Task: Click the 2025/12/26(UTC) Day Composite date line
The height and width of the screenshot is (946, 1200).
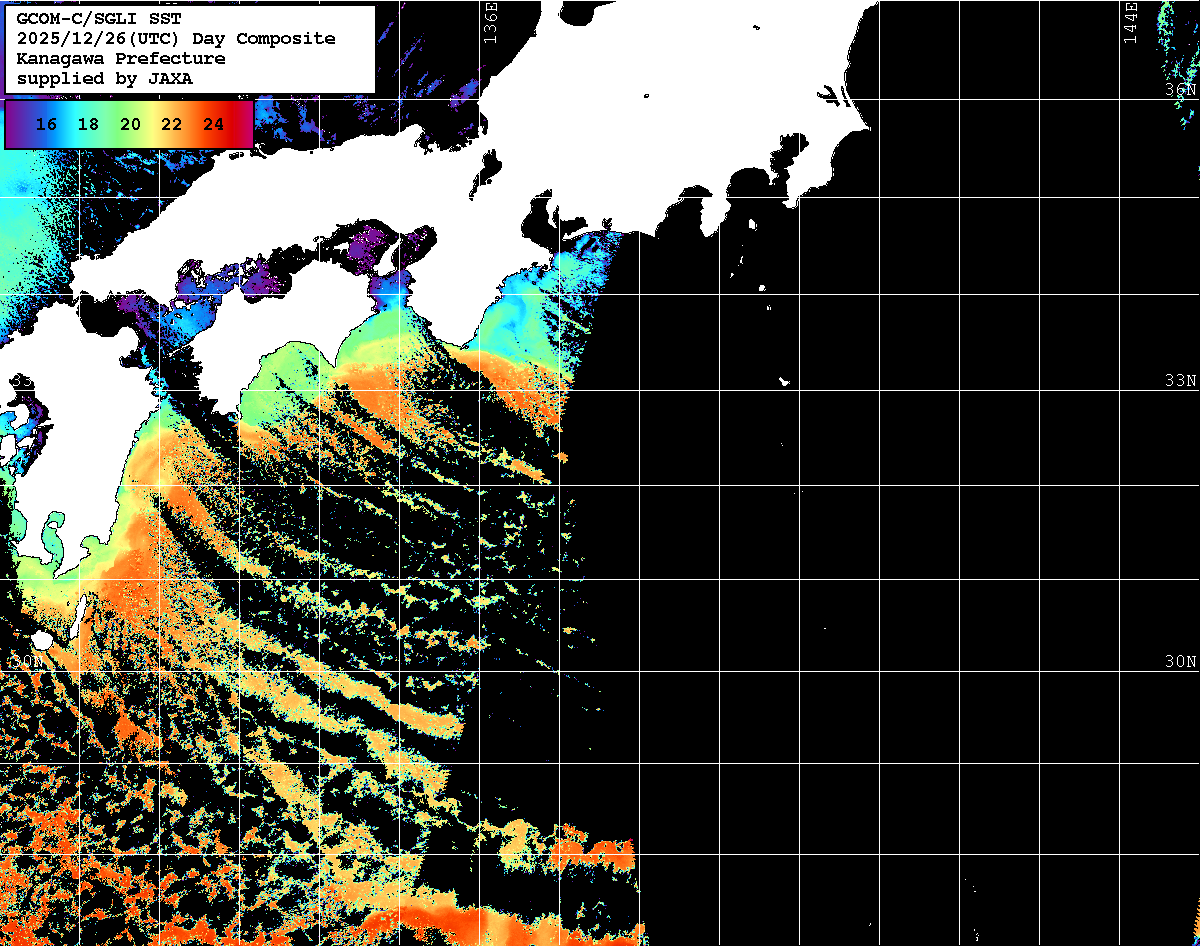Action: (x=176, y=38)
